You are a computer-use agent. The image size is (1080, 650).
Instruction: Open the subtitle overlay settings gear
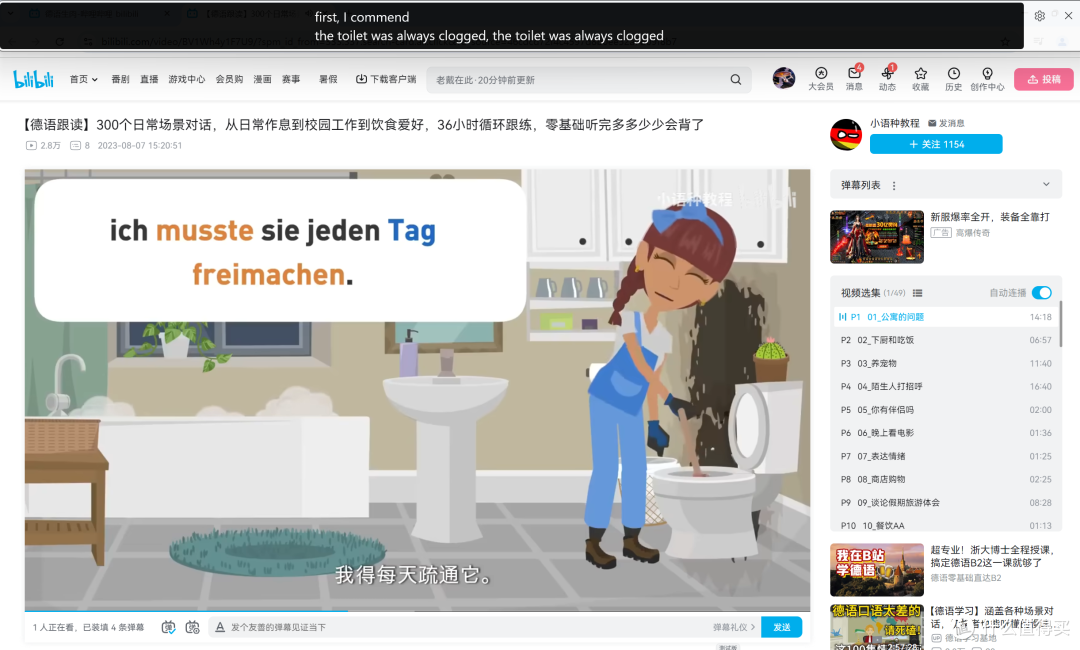[x=1039, y=15]
